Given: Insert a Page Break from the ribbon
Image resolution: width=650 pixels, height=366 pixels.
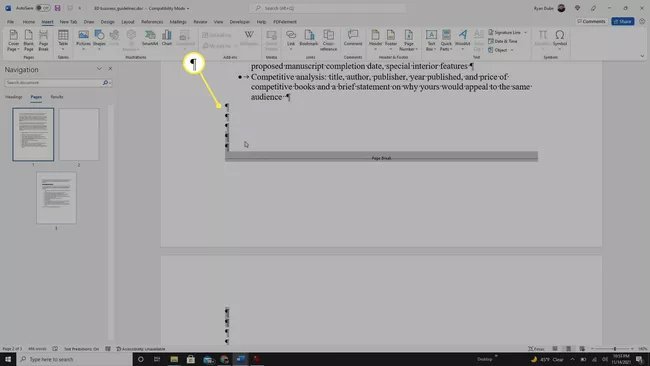Looking at the screenshot, I should pos(43,41).
